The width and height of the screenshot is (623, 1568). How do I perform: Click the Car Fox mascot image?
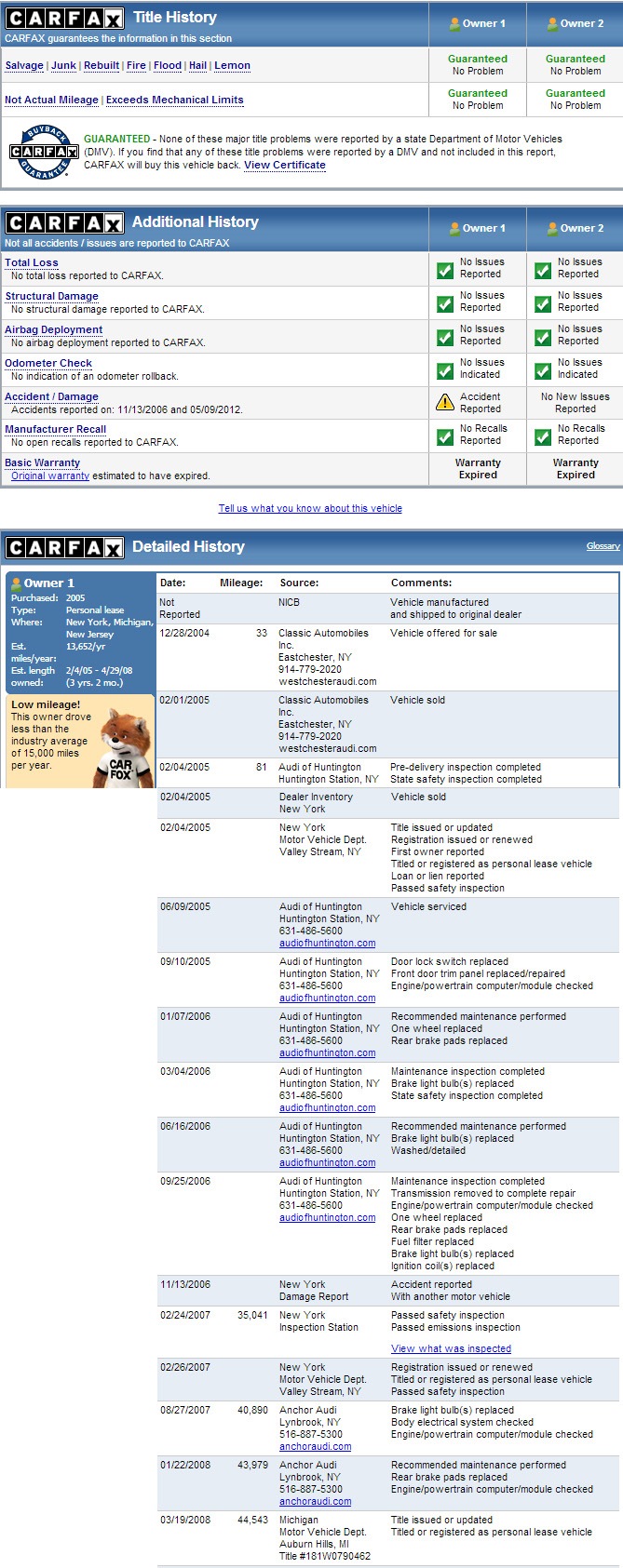click(125, 748)
